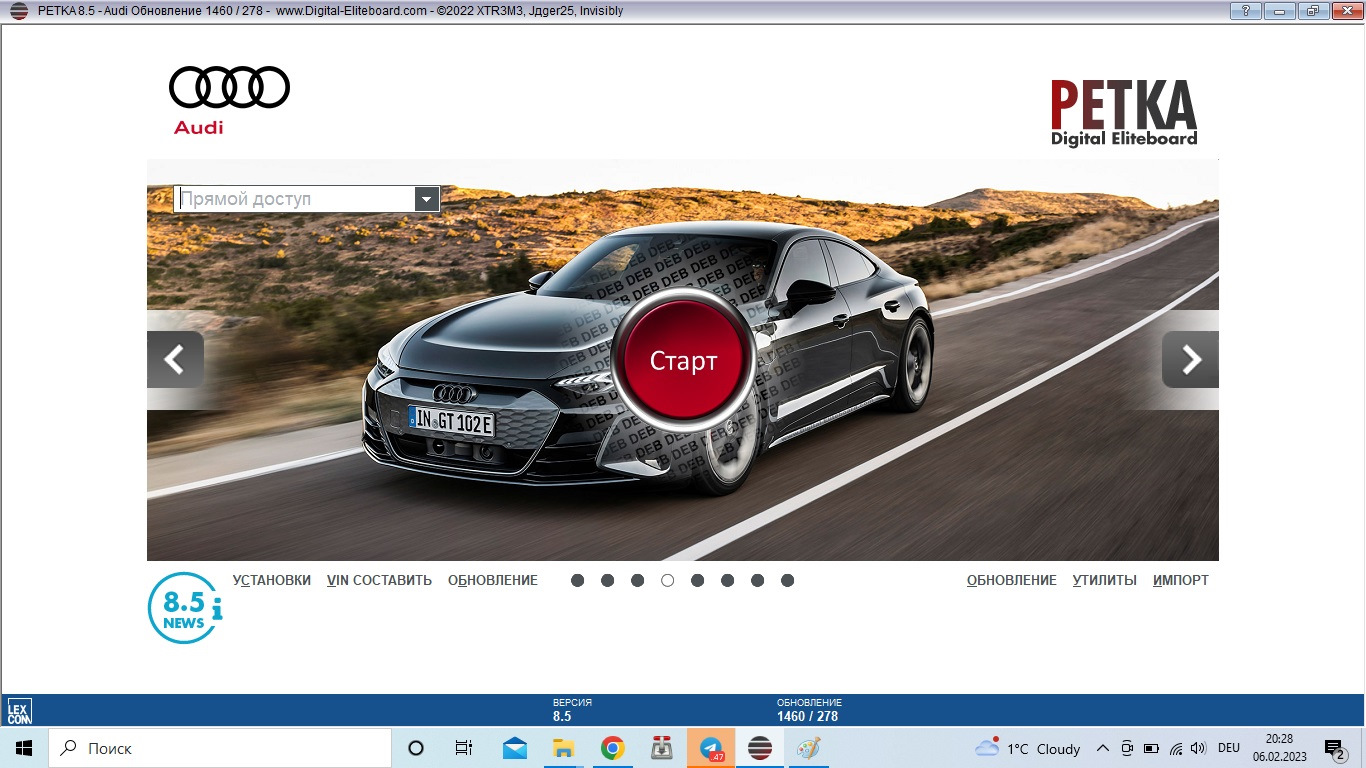Image resolution: width=1366 pixels, height=768 pixels.
Task: Open Google Chrome from the taskbar
Action: click(x=613, y=748)
